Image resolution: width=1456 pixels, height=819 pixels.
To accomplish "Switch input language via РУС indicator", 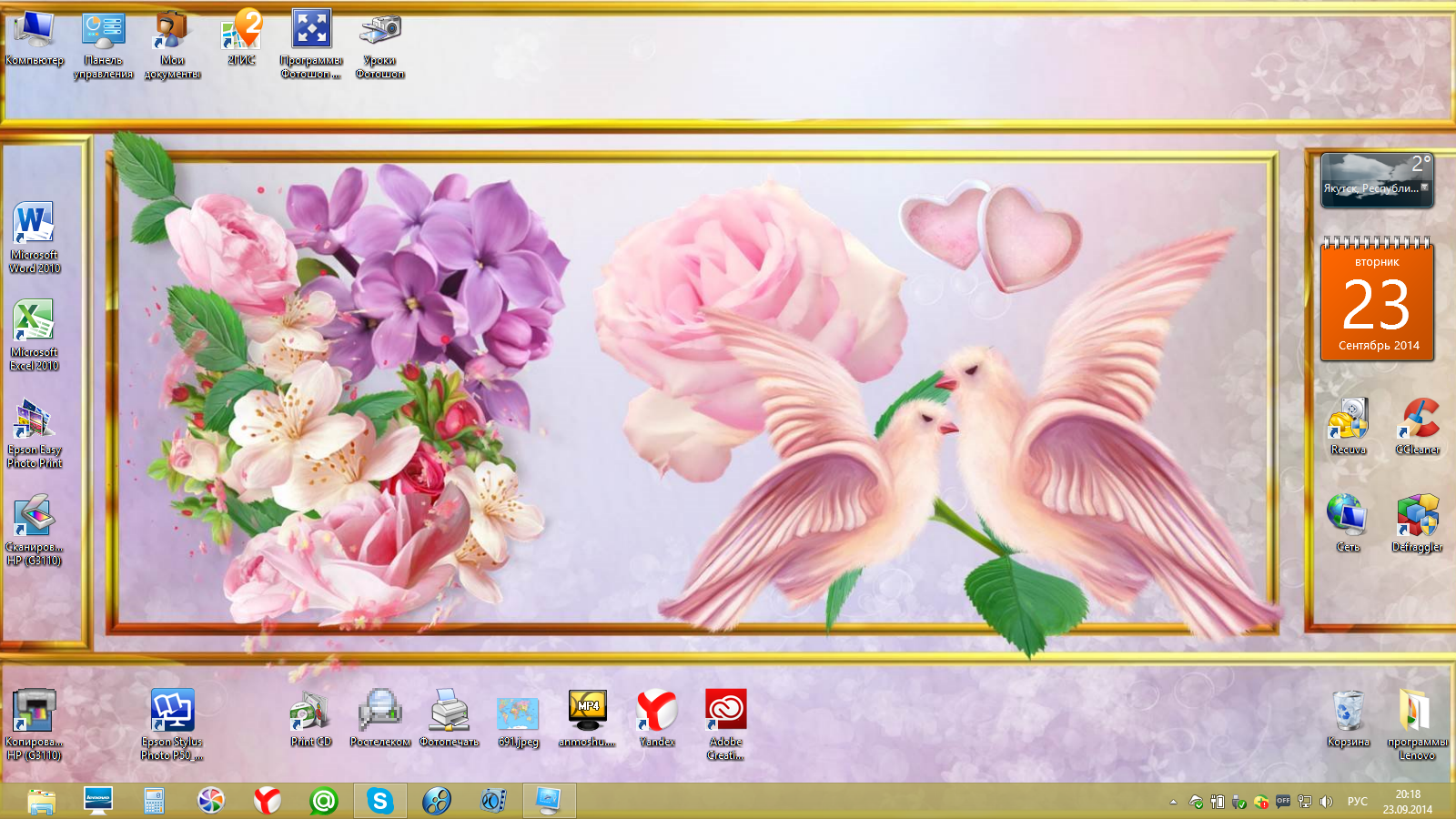I will (1357, 802).
